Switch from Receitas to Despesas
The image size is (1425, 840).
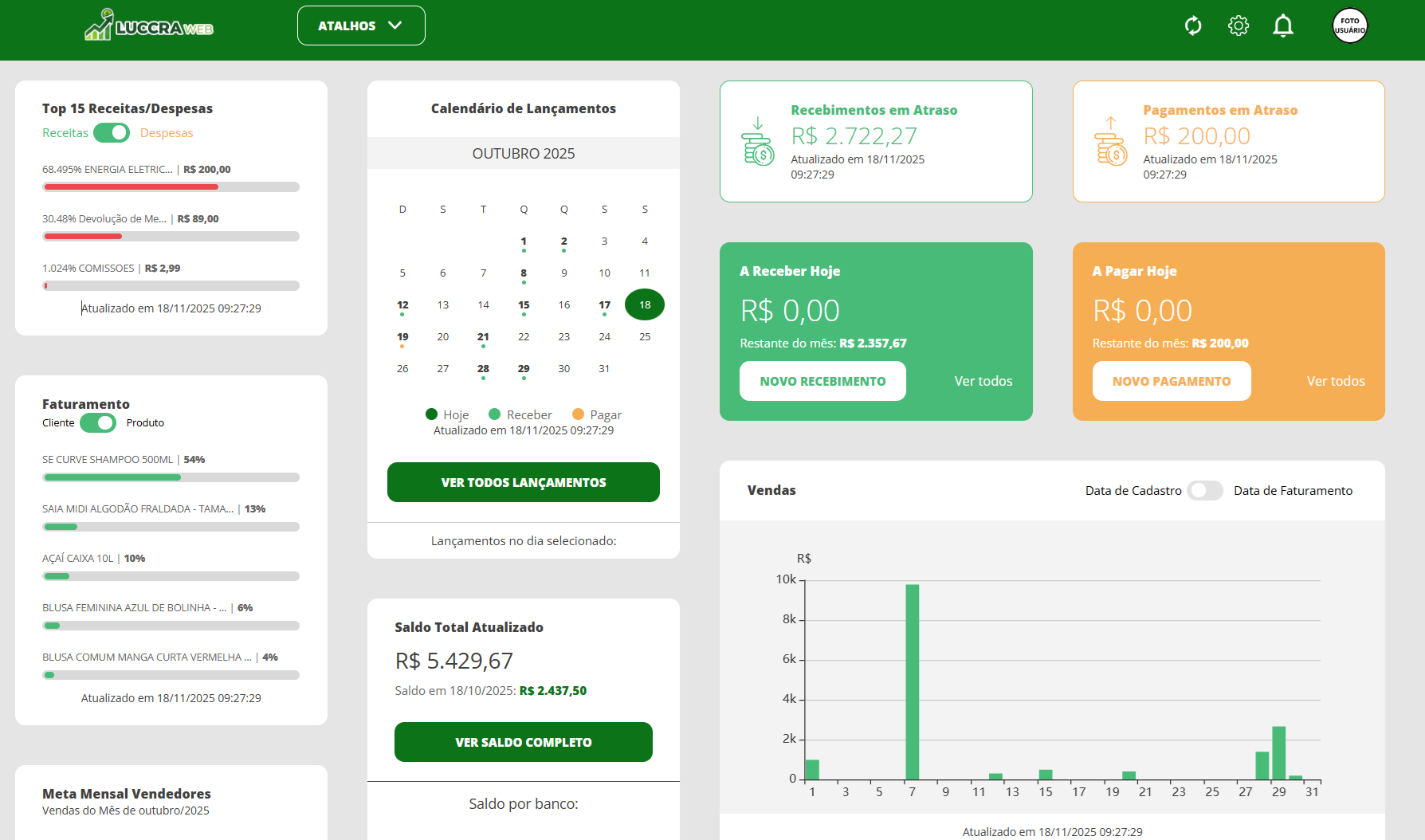(112, 132)
